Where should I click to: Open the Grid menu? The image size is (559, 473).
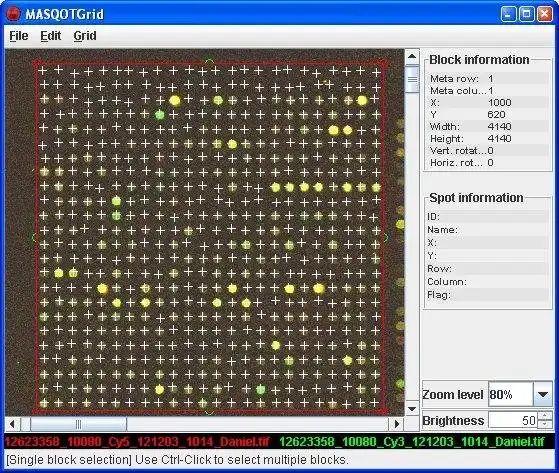click(85, 36)
